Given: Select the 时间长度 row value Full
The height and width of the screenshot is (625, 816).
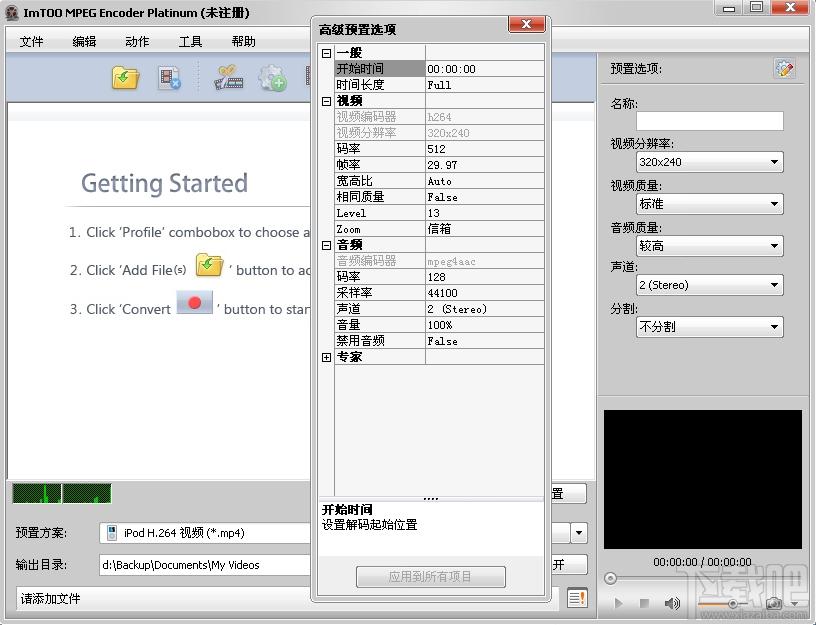Looking at the screenshot, I should 484,85.
